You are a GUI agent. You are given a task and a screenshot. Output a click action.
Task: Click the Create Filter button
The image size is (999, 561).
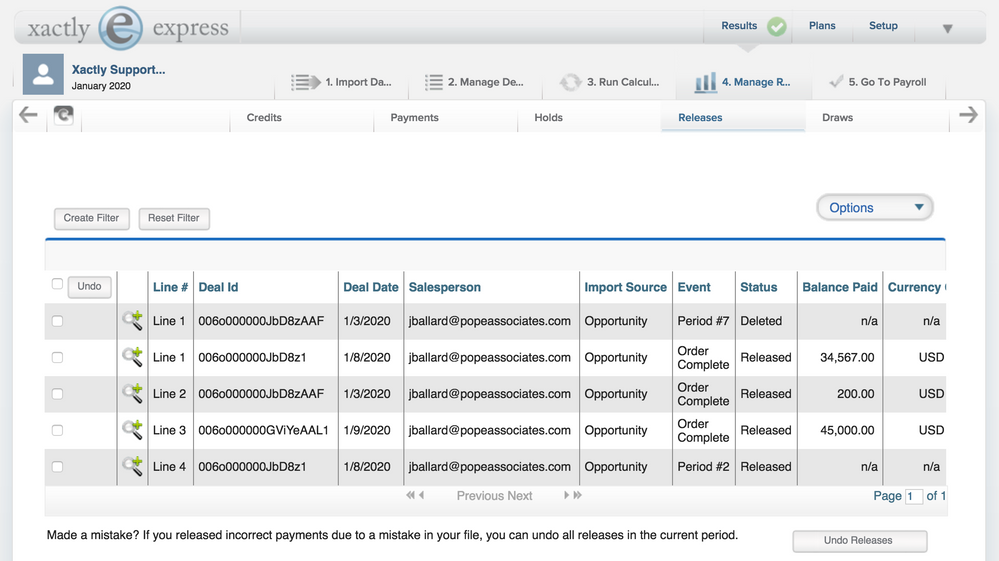click(x=91, y=218)
